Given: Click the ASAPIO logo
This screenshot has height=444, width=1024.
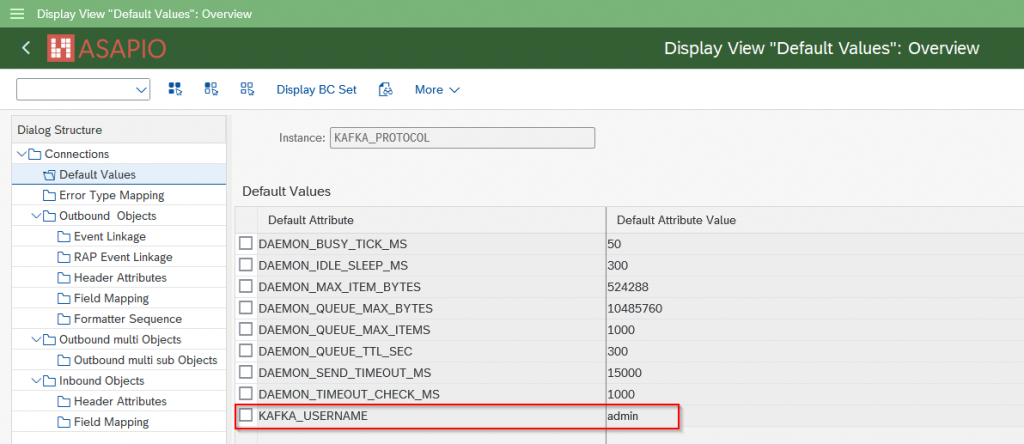Looking at the screenshot, I should coord(108,48).
